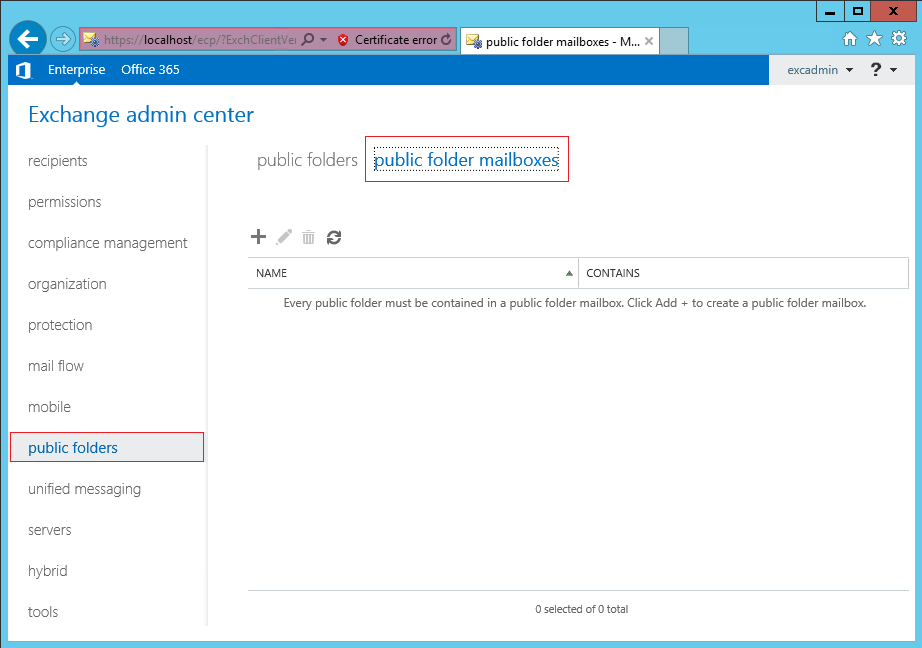Open the address bar dropdown arrow
Screen dimensions: 922x648
(323, 39)
